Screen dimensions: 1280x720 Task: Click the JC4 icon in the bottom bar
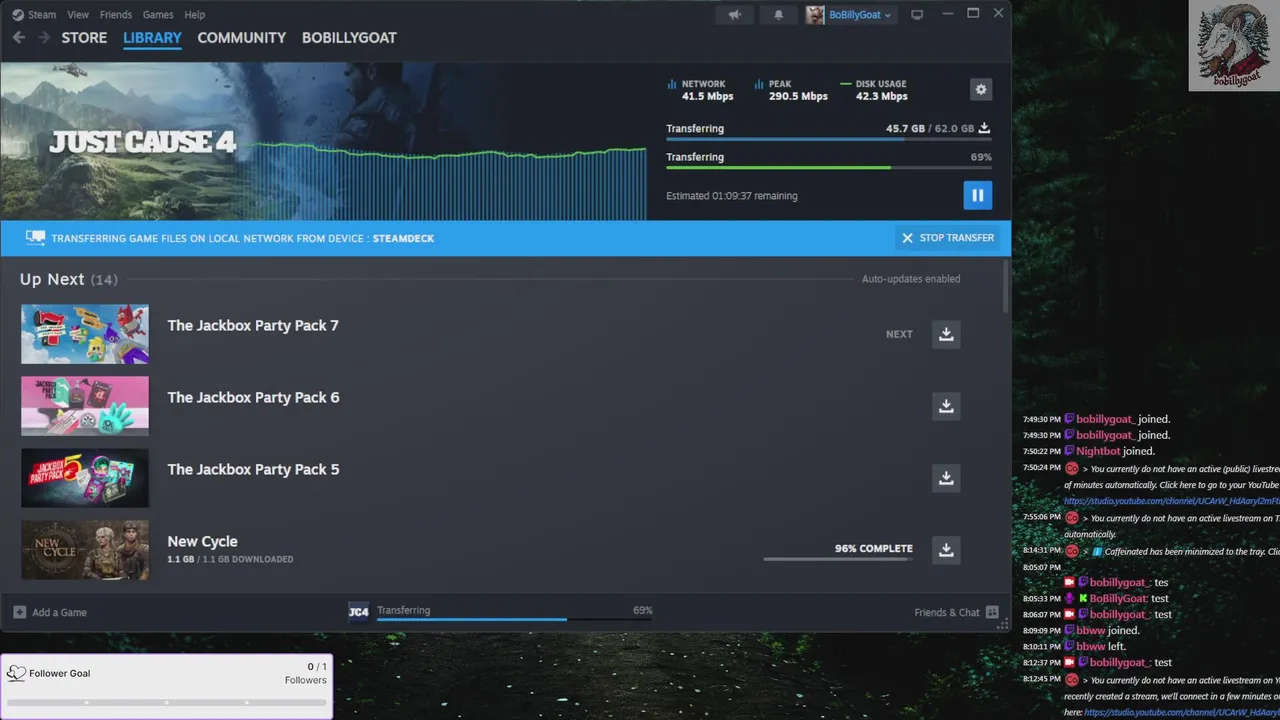pos(358,612)
